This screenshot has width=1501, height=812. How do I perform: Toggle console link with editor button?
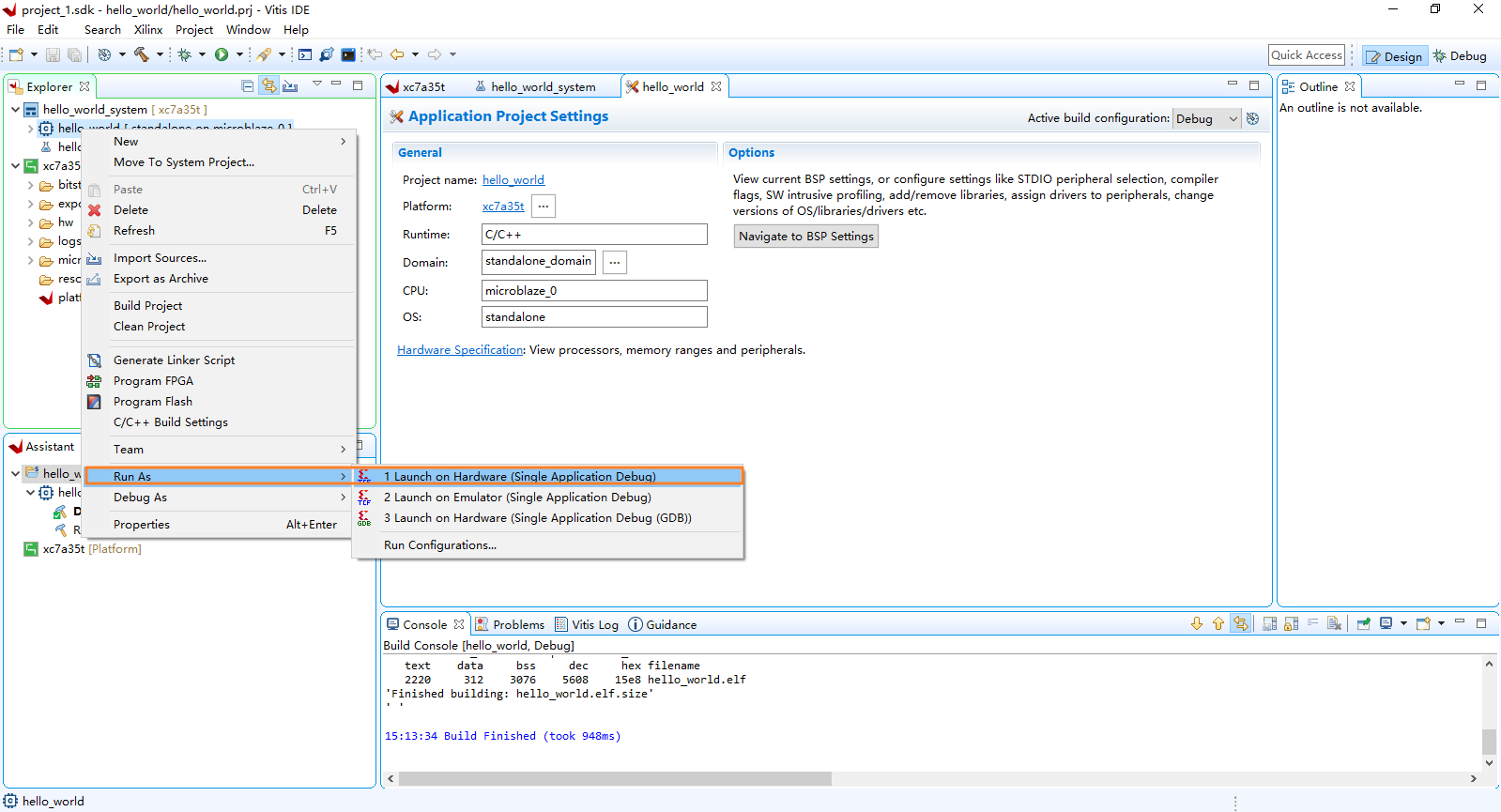[1241, 624]
